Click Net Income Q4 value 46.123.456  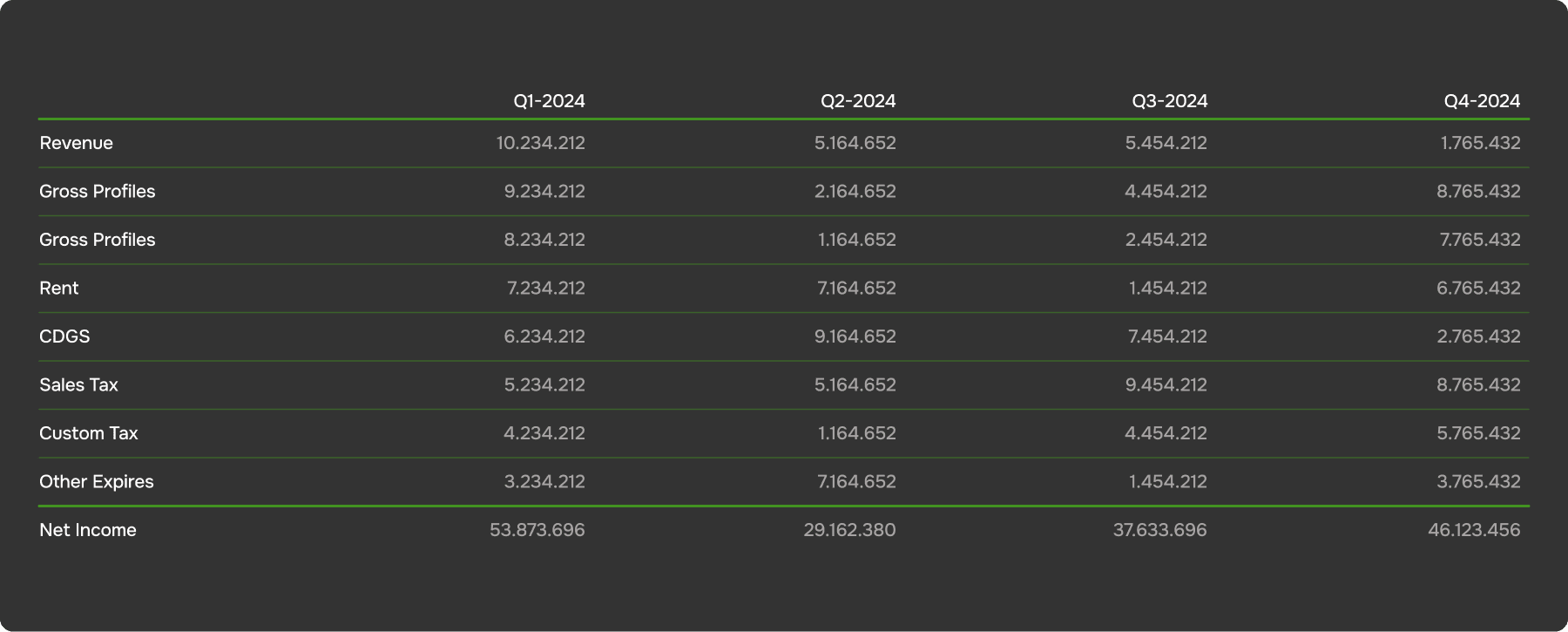coord(1474,530)
